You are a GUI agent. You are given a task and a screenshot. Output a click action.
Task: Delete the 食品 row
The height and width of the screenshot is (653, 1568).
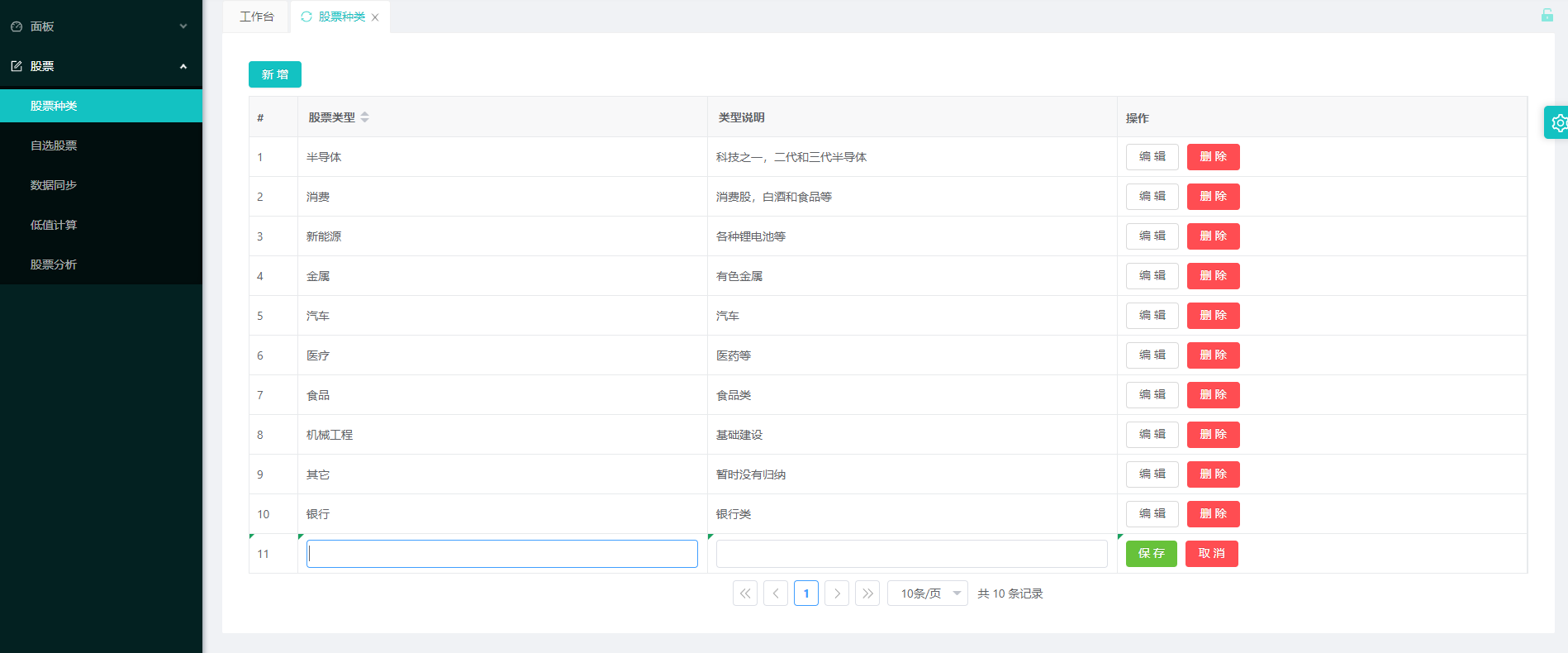(x=1214, y=395)
